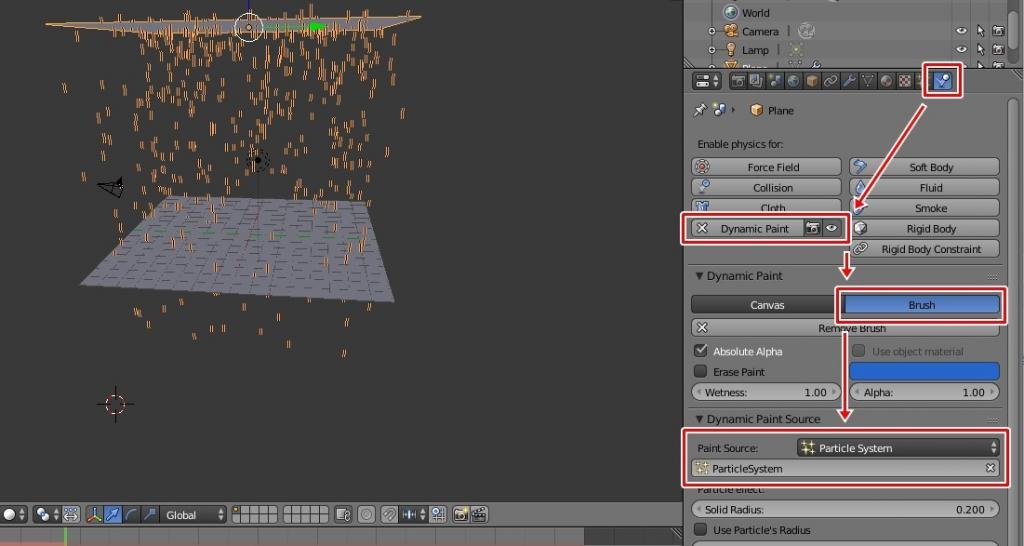Enable Erase Paint checkbox
The image size is (1024, 546).
point(701,371)
